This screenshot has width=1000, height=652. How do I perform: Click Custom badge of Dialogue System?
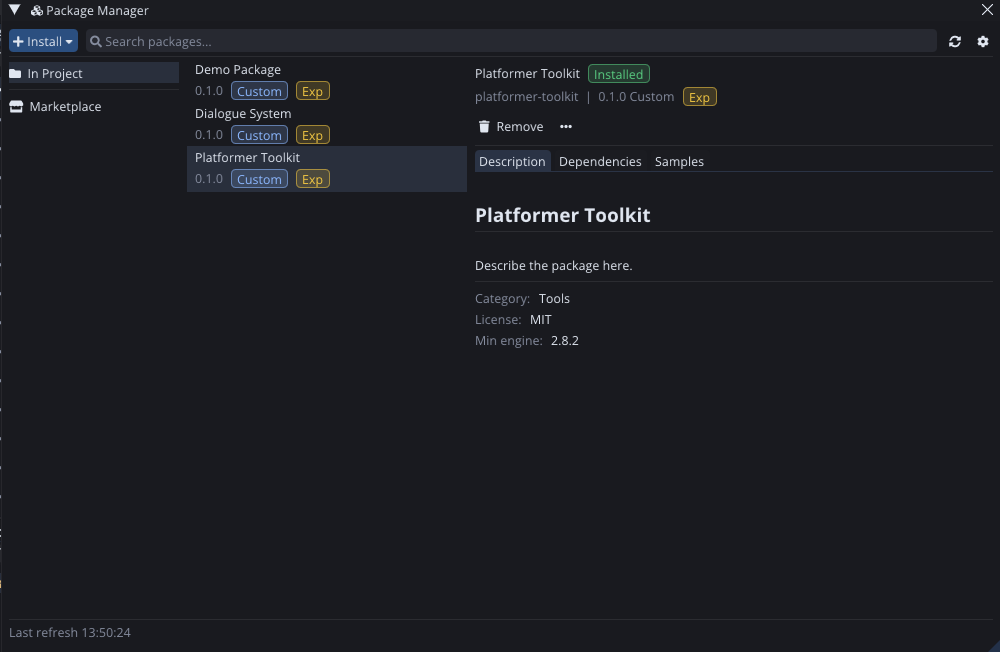tap(259, 135)
